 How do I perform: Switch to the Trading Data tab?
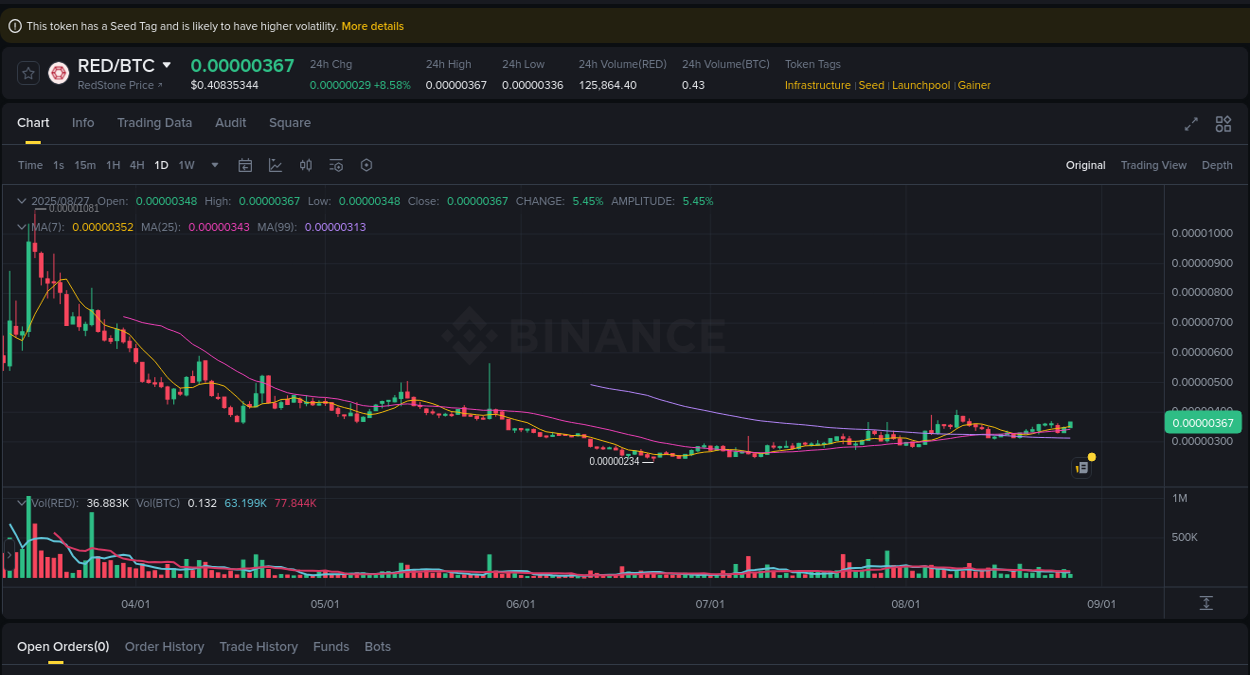[x=154, y=122]
